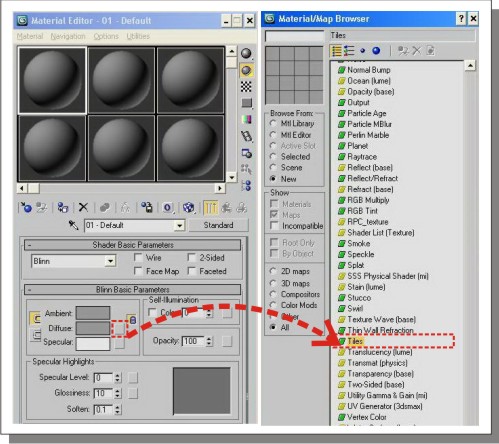The width and height of the screenshot is (499, 444).
Task: Click the Specular Level spinner arrows
Action: [117, 378]
